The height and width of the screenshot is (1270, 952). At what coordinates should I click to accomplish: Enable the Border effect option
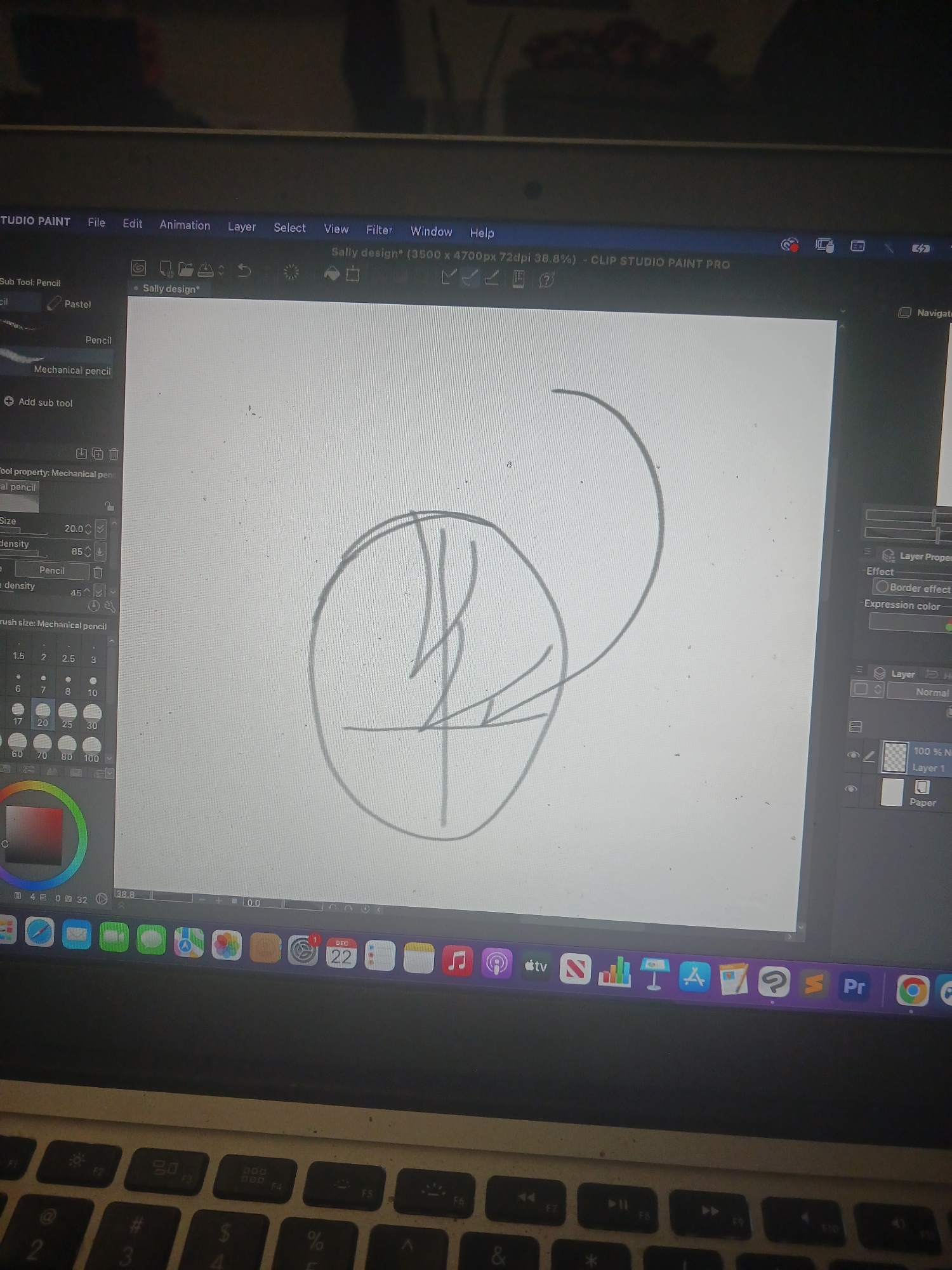[x=882, y=587]
